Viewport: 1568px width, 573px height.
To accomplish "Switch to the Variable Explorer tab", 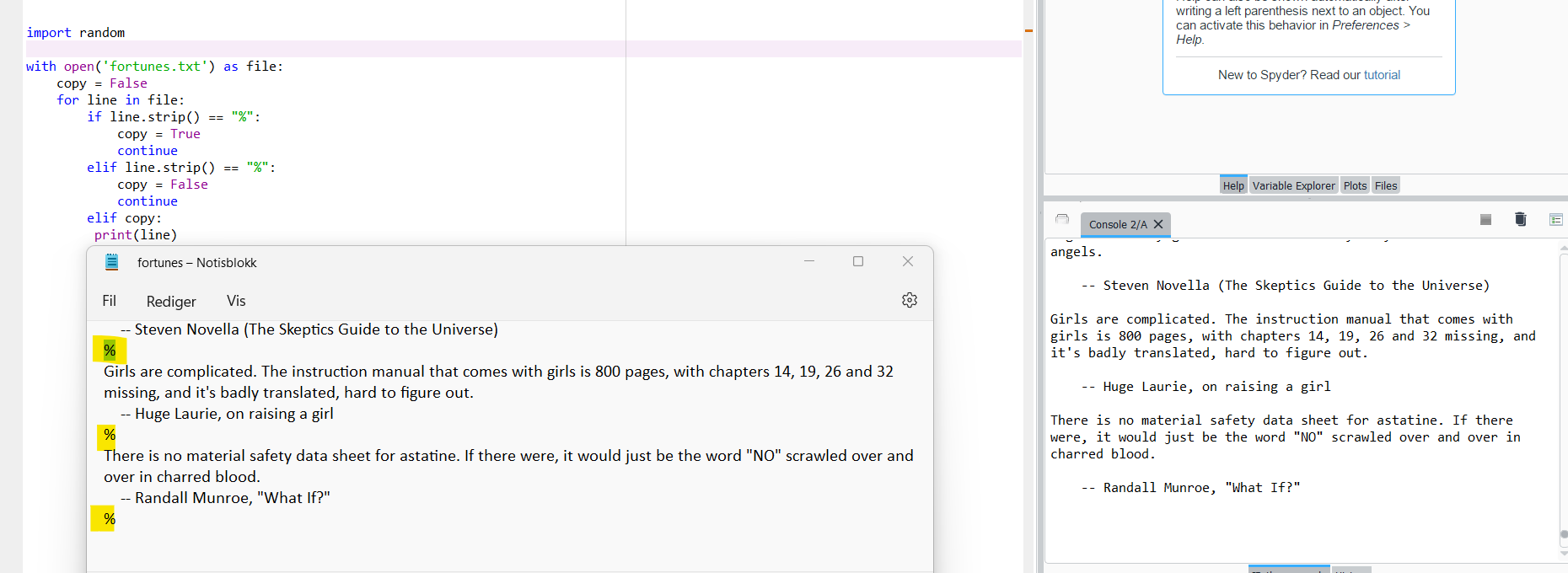I will tap(1293, 185).
